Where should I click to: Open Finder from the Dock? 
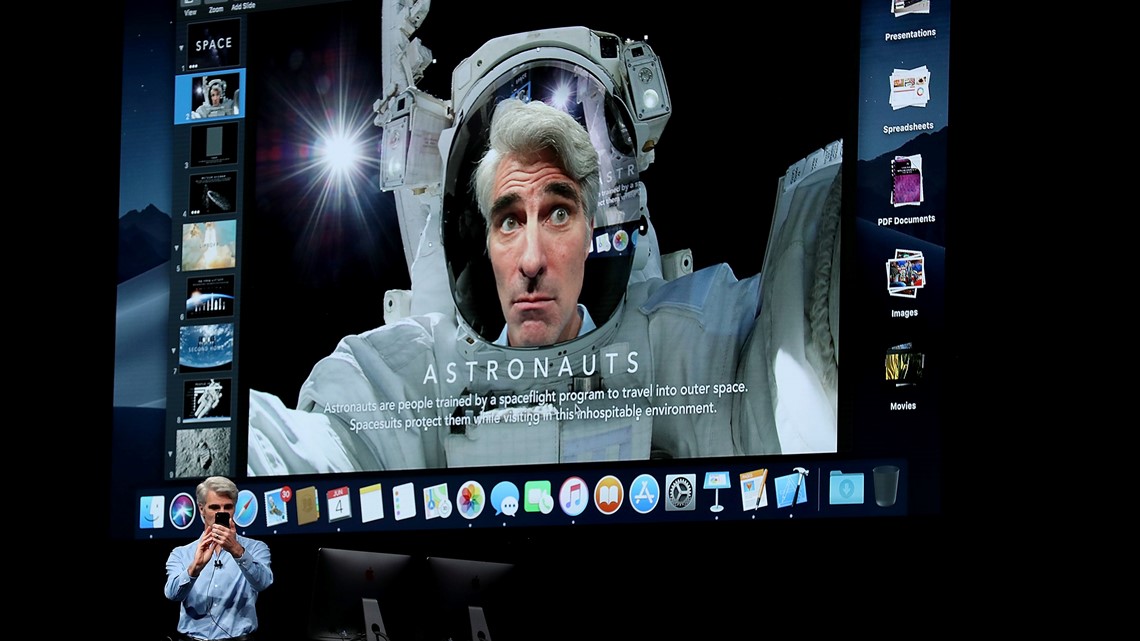pos(152,512)
